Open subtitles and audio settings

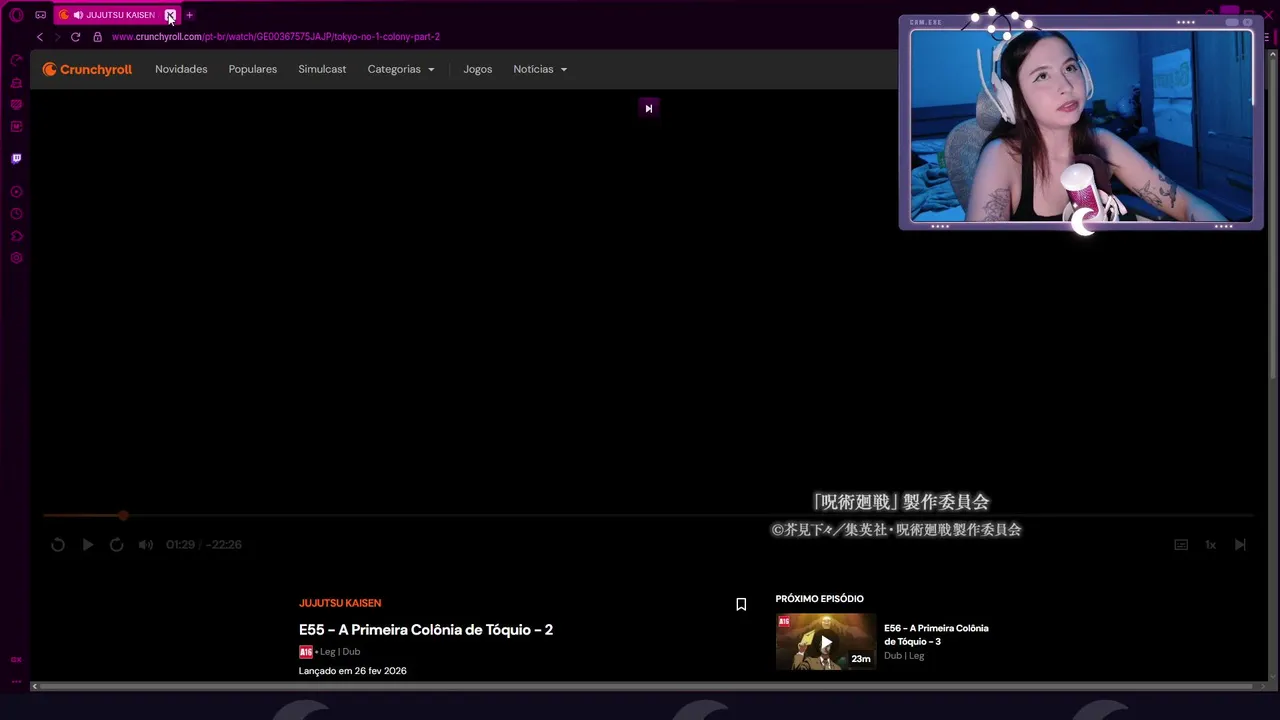coord(1181,545)
